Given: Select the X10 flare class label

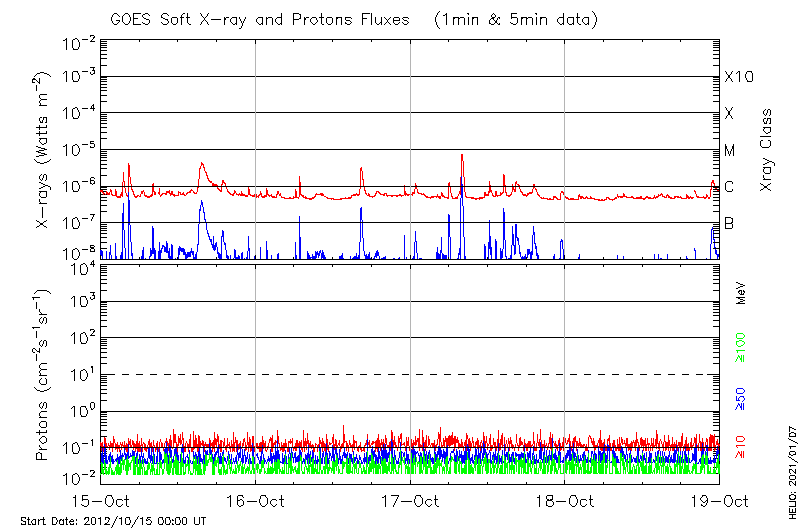Looking at the screenshot, I should click(x=737, y=77).
